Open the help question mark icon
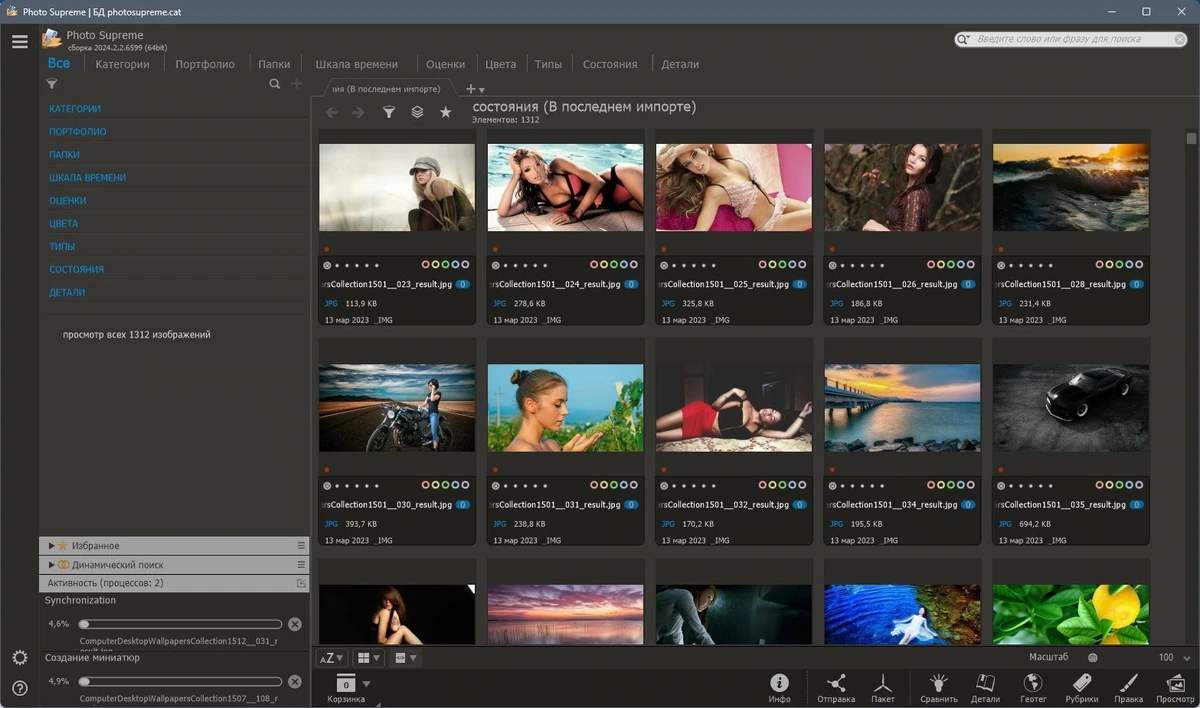The image size is (1200, 708). tap(20, 688)
